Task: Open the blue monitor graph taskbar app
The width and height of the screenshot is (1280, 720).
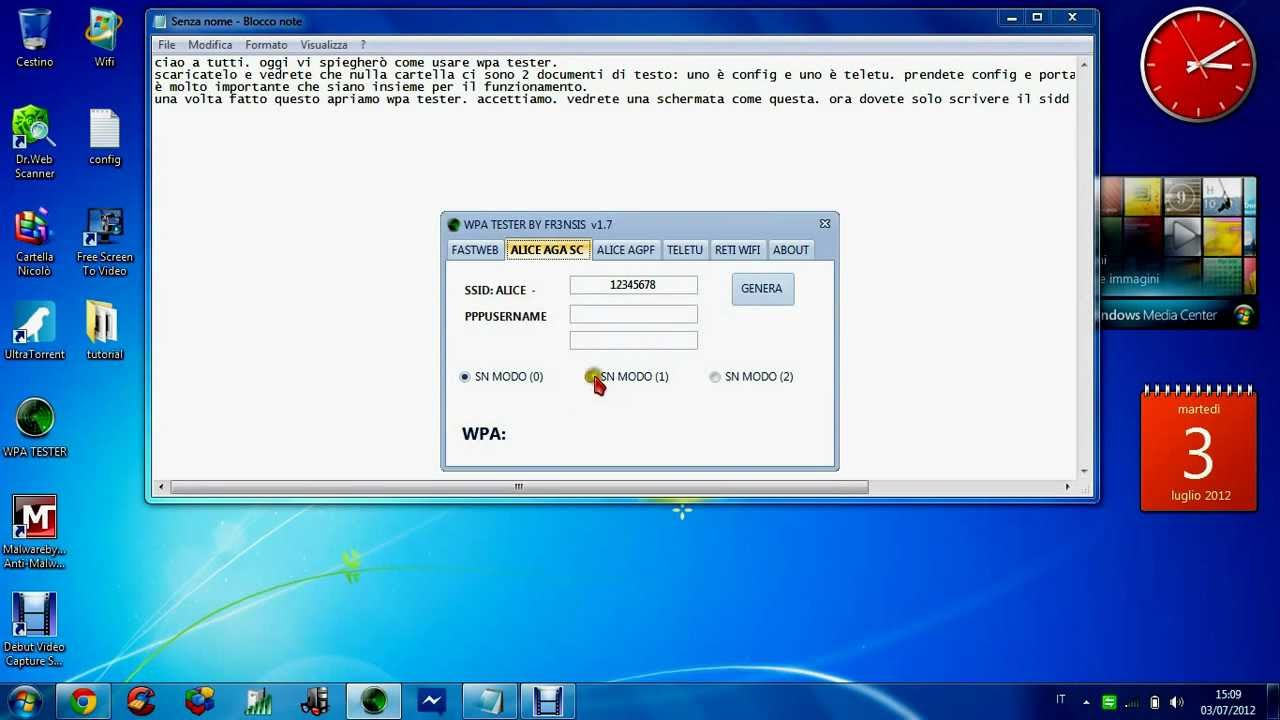Action: (x=432, y=701)
